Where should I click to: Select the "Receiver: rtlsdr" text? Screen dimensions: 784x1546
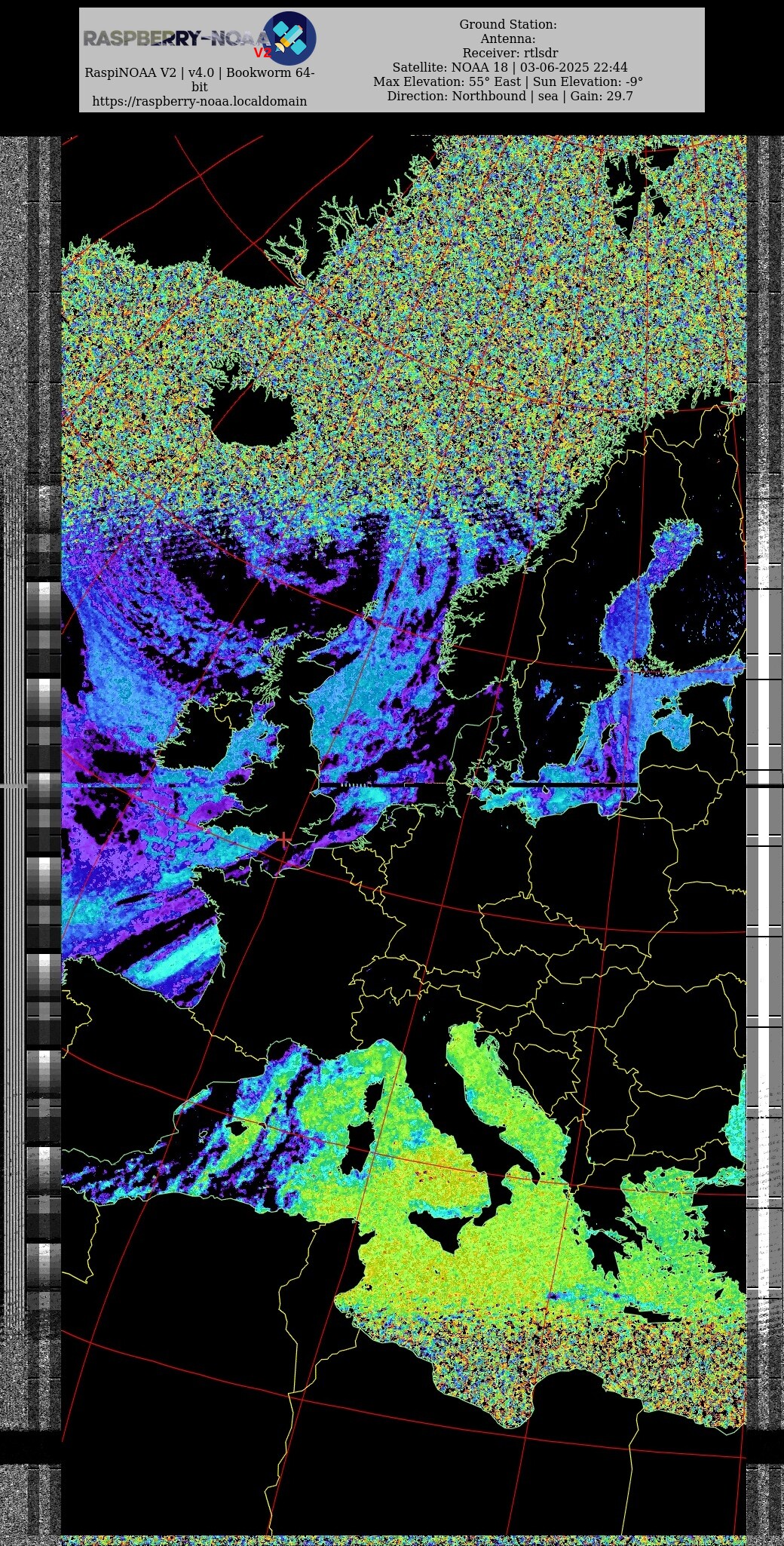click(x=510, y=53)
